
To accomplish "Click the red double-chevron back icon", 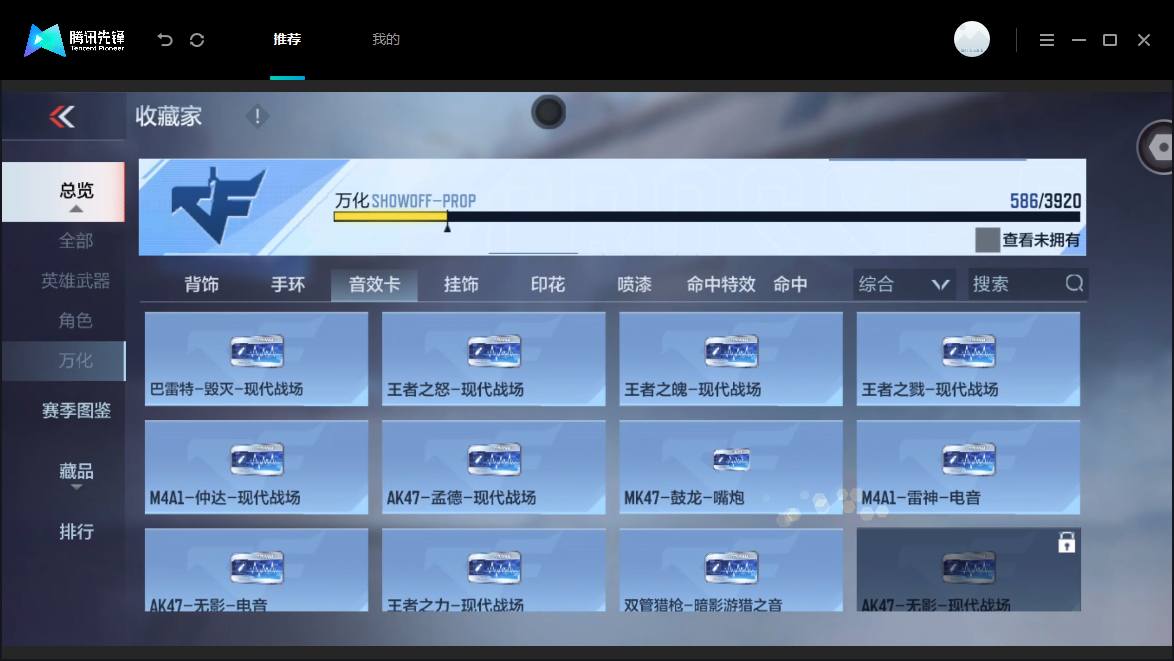I will (62, 117).
